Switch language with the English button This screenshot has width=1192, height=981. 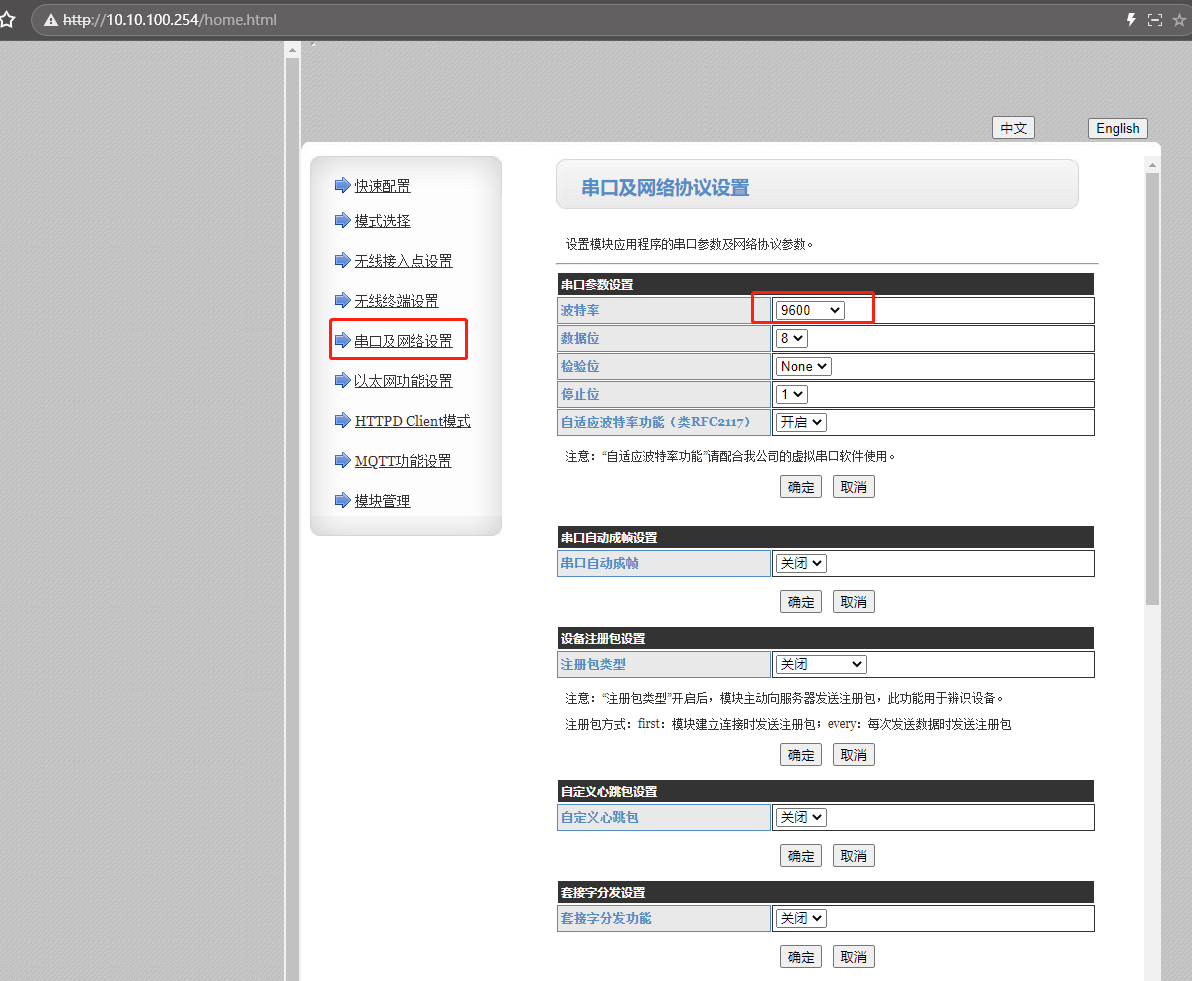(x=1117, y=128)
